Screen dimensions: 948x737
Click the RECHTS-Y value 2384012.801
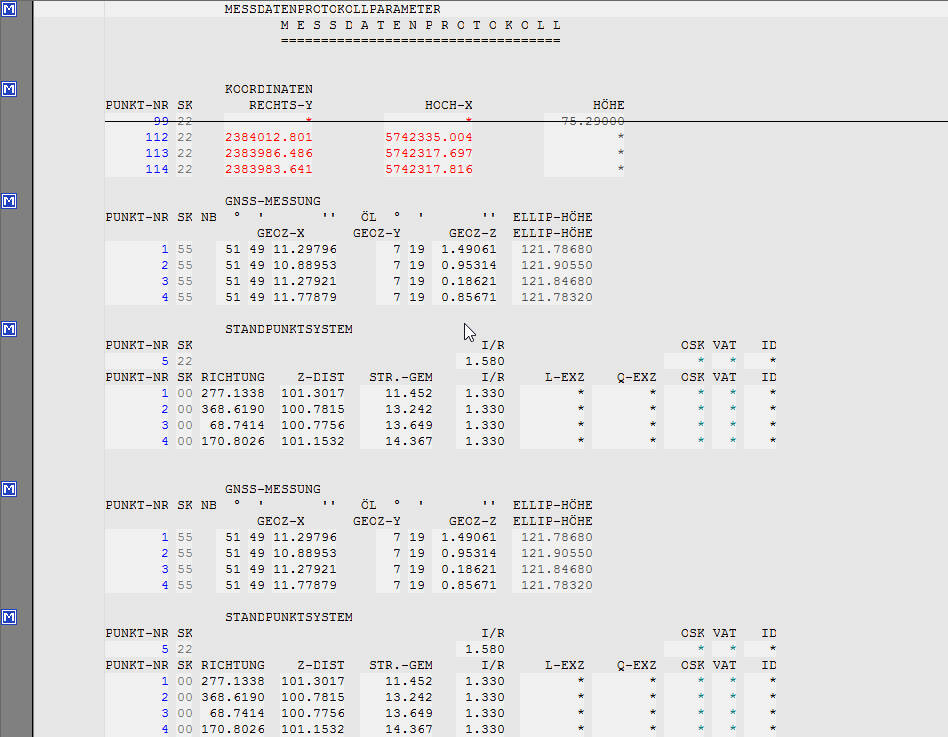[269, 137]
